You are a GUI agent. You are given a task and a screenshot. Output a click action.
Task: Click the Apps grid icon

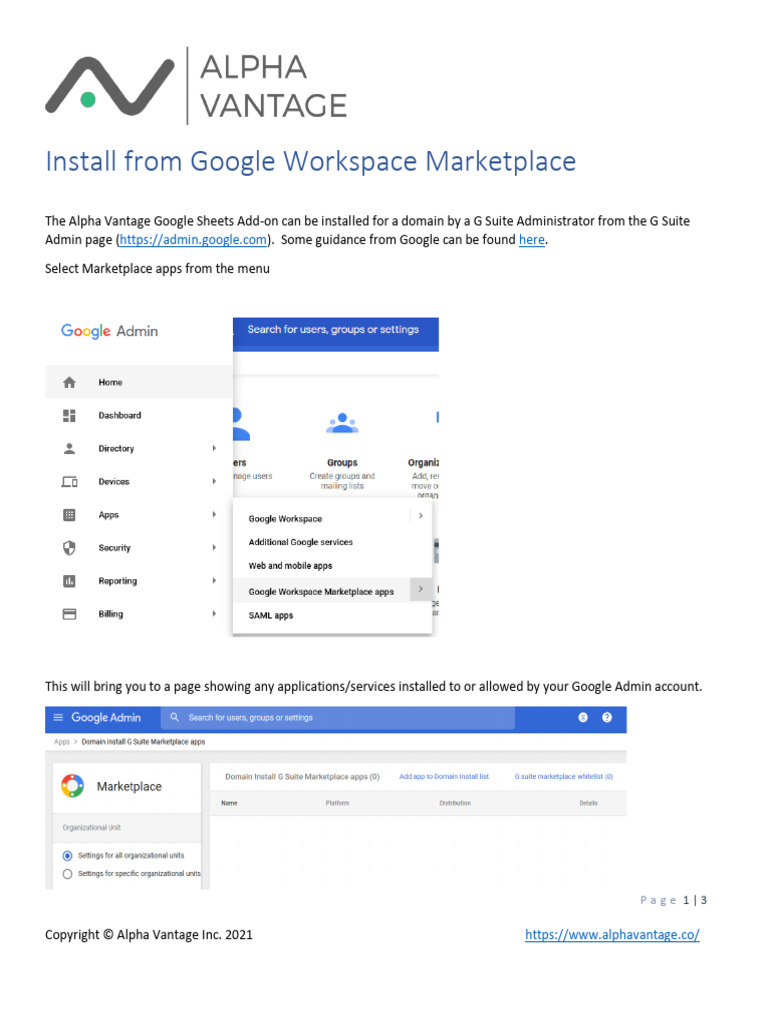(x=69, y=515)
